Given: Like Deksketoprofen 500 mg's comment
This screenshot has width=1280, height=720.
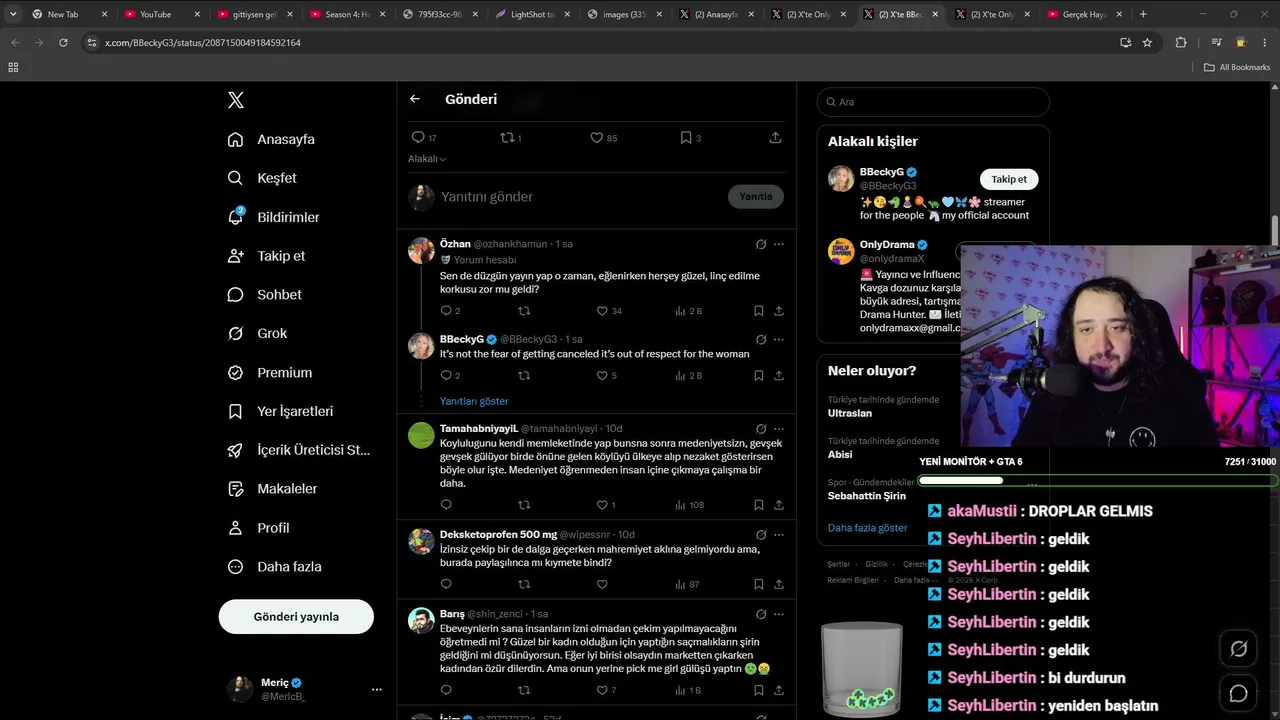Looking at the screenshot, I should click(602, 584).
